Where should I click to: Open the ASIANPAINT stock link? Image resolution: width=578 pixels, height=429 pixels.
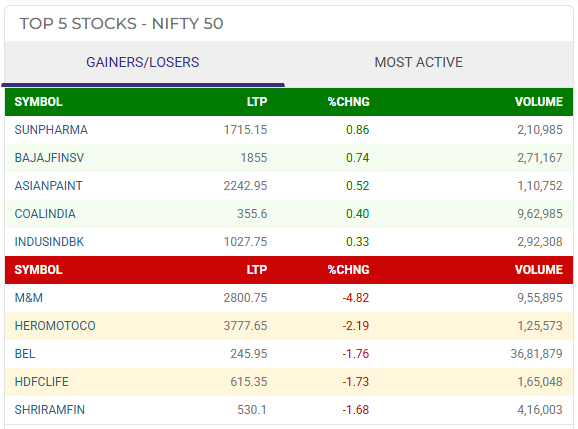(x=48, y=186)
